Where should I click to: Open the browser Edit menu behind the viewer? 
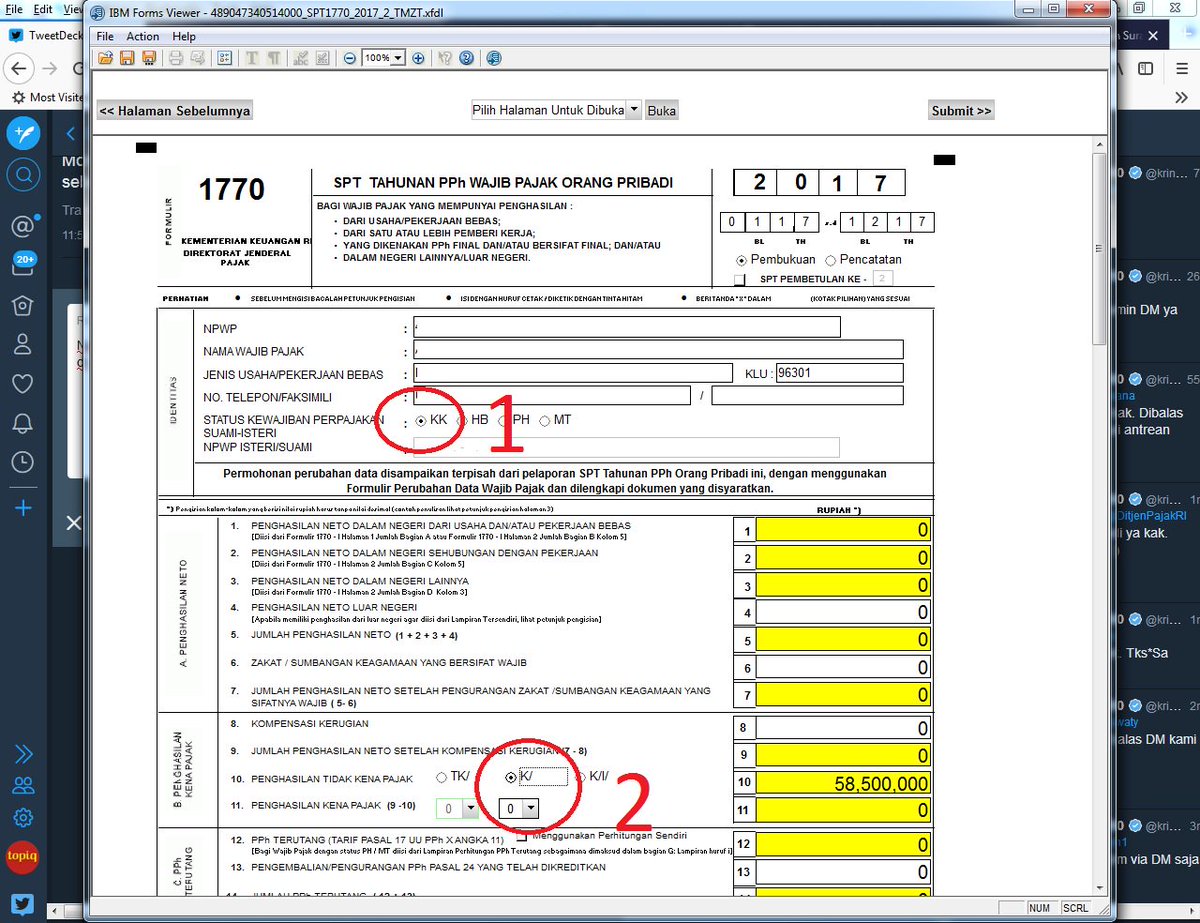coord(43,9)
